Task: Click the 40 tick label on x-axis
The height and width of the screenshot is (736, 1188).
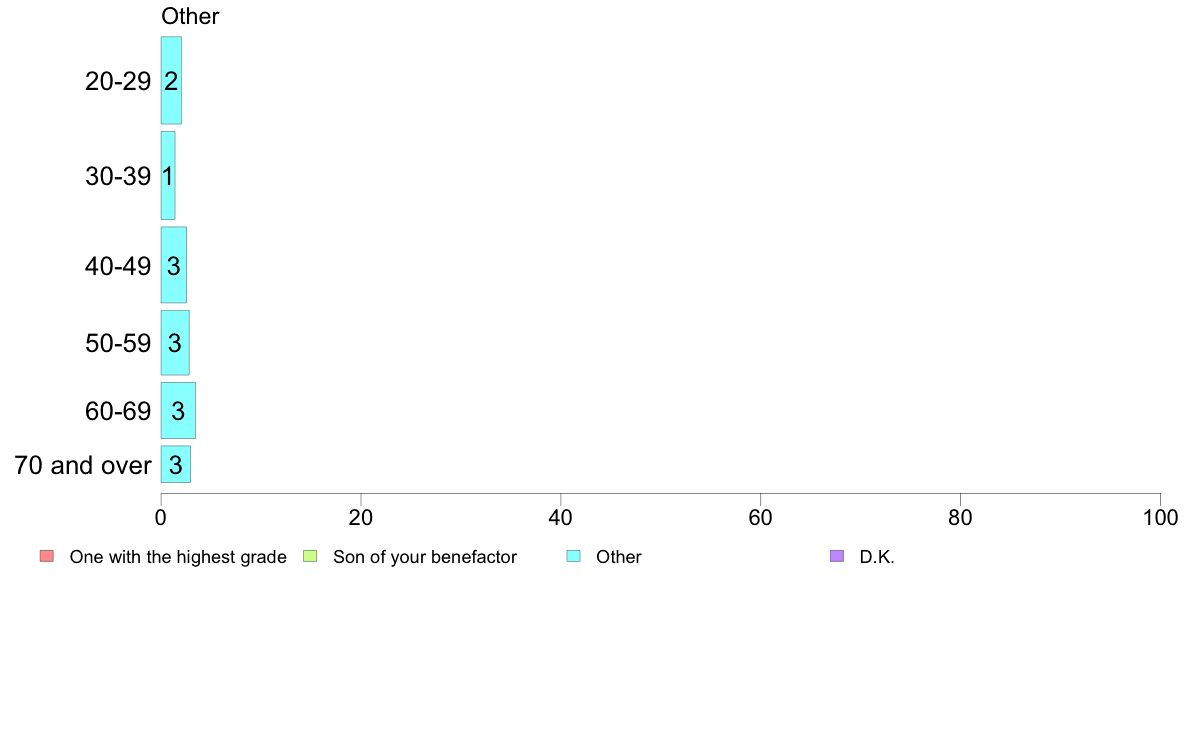Action: (561, 518)
